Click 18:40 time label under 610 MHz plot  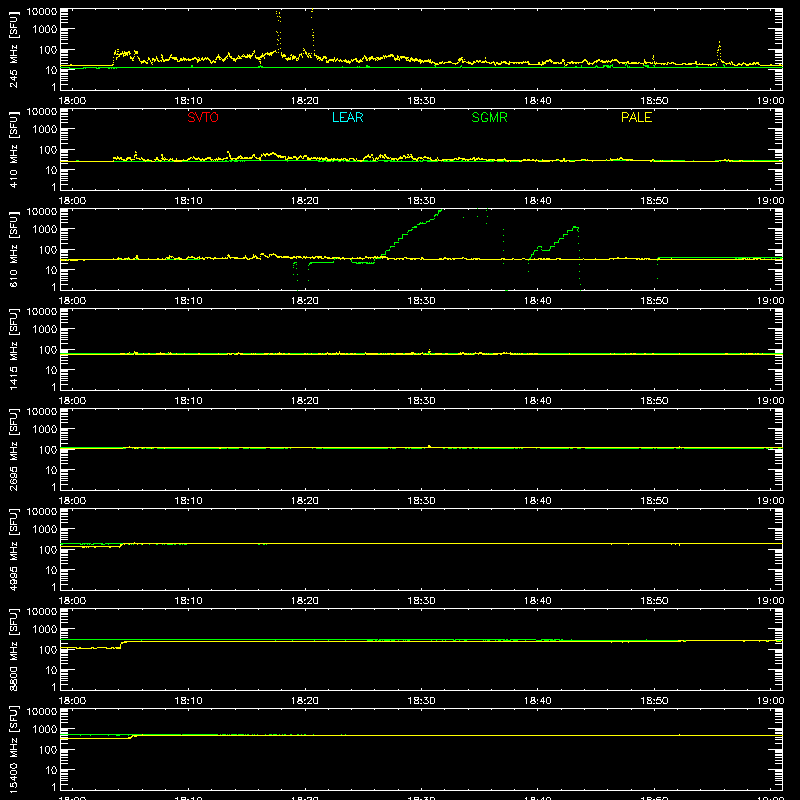tap(538, 301)
